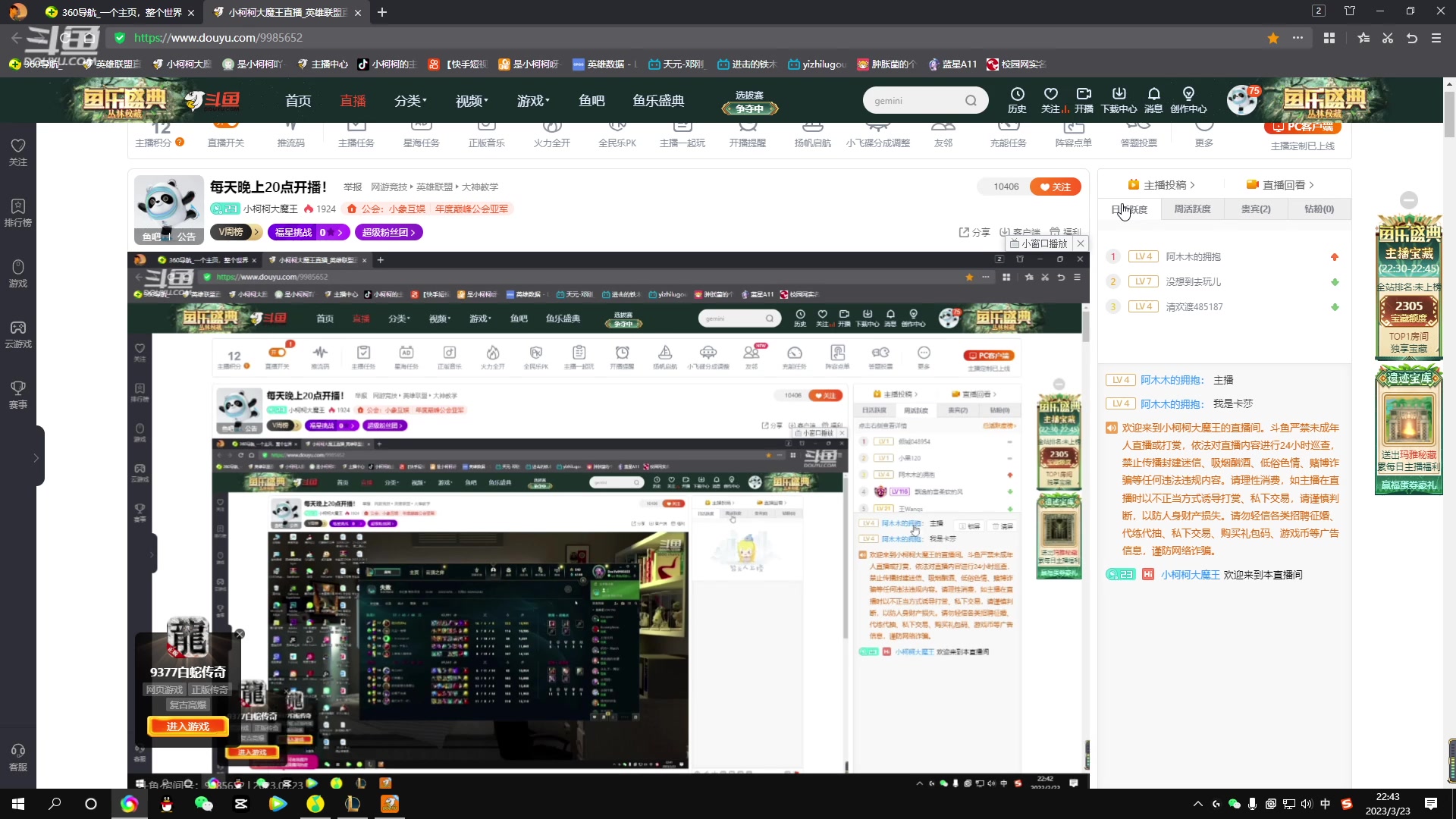
Task: Open Windows Start menu
Action: coord(18,804)
